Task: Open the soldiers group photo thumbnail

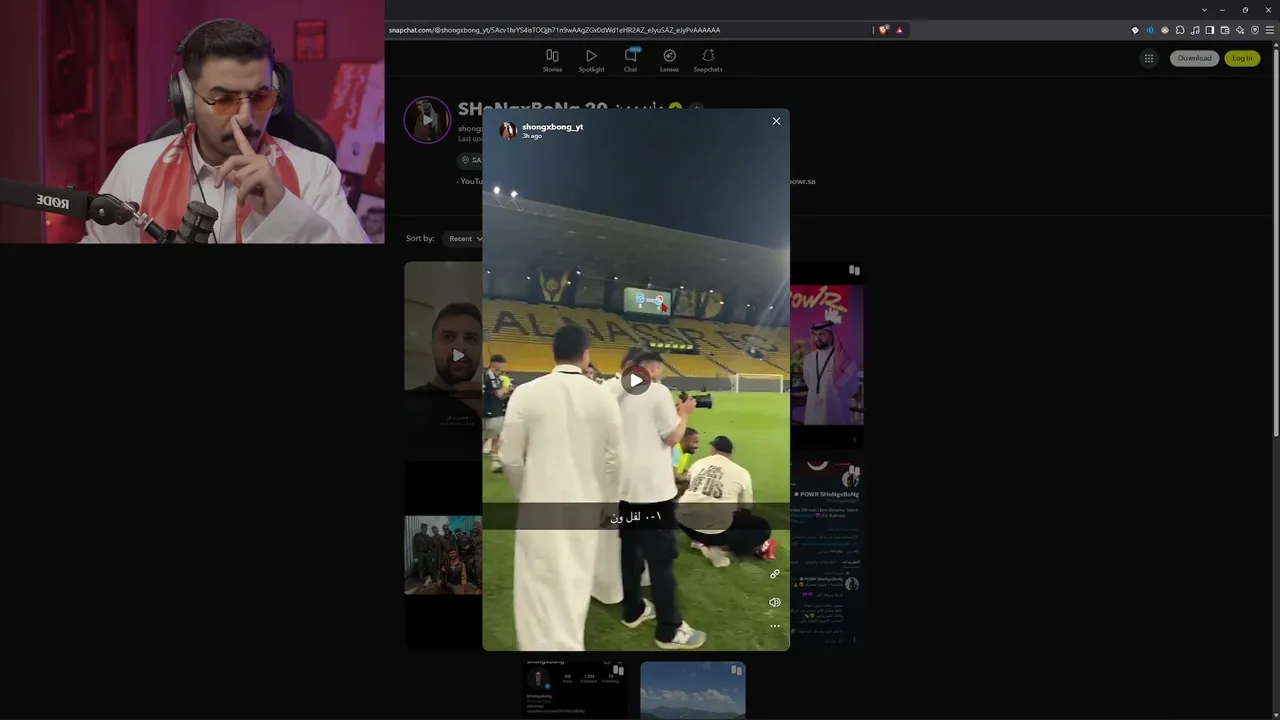Action: pyautogui.click(x=443, y=555)
